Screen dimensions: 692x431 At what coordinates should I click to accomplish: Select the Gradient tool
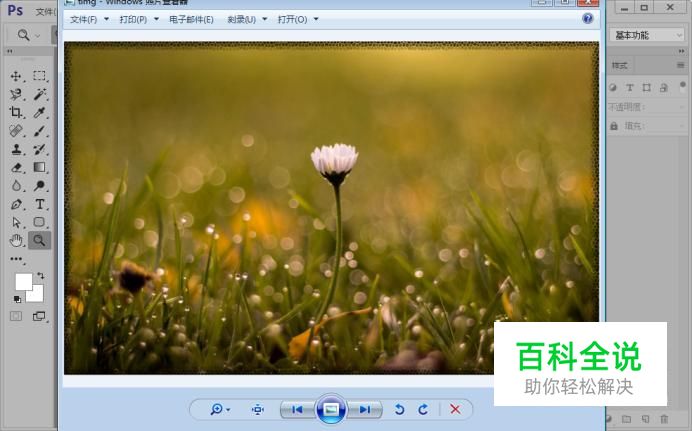39,168
